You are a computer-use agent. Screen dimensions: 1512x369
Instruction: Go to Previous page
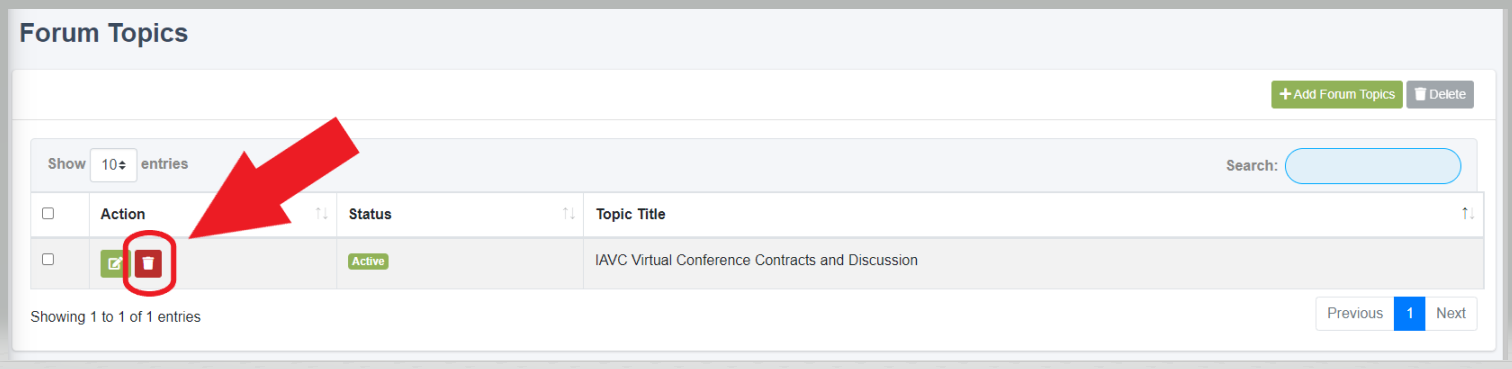(x=1355, y=313)
